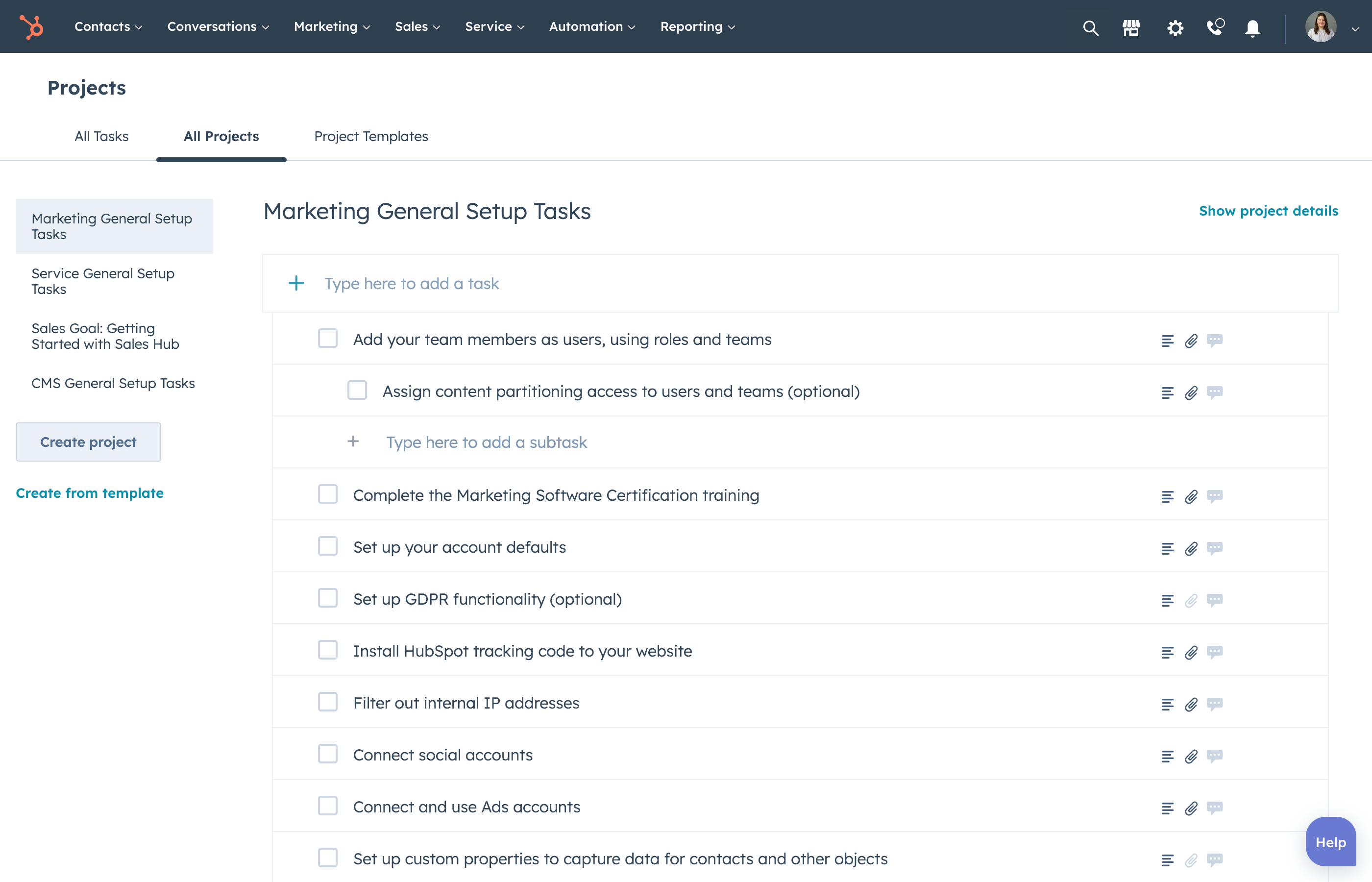Switch to the All Projects tab
This screenshot has height=882, width=1372.
click(221, 136)
